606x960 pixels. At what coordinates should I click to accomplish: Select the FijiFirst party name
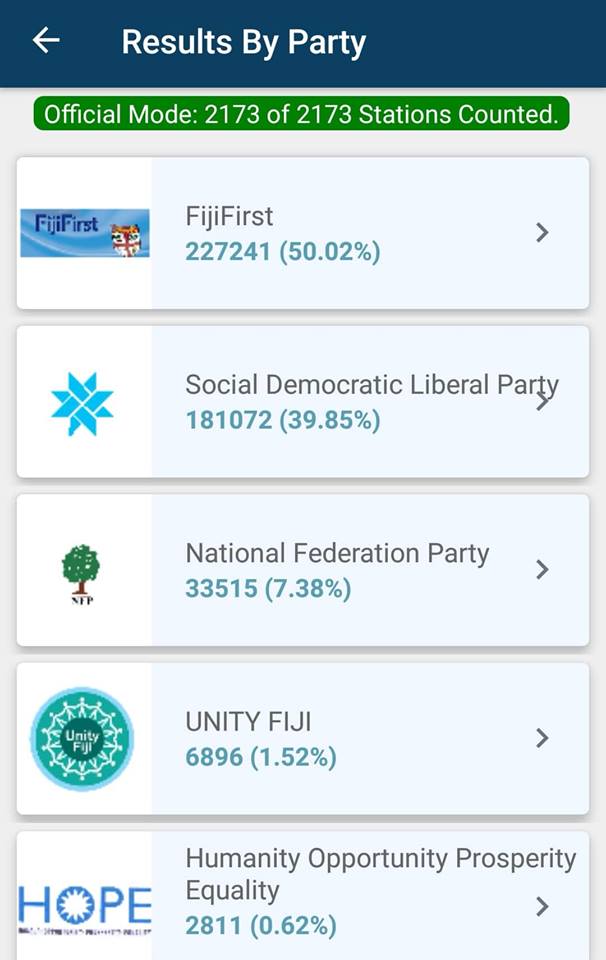[x=229, y=217]
